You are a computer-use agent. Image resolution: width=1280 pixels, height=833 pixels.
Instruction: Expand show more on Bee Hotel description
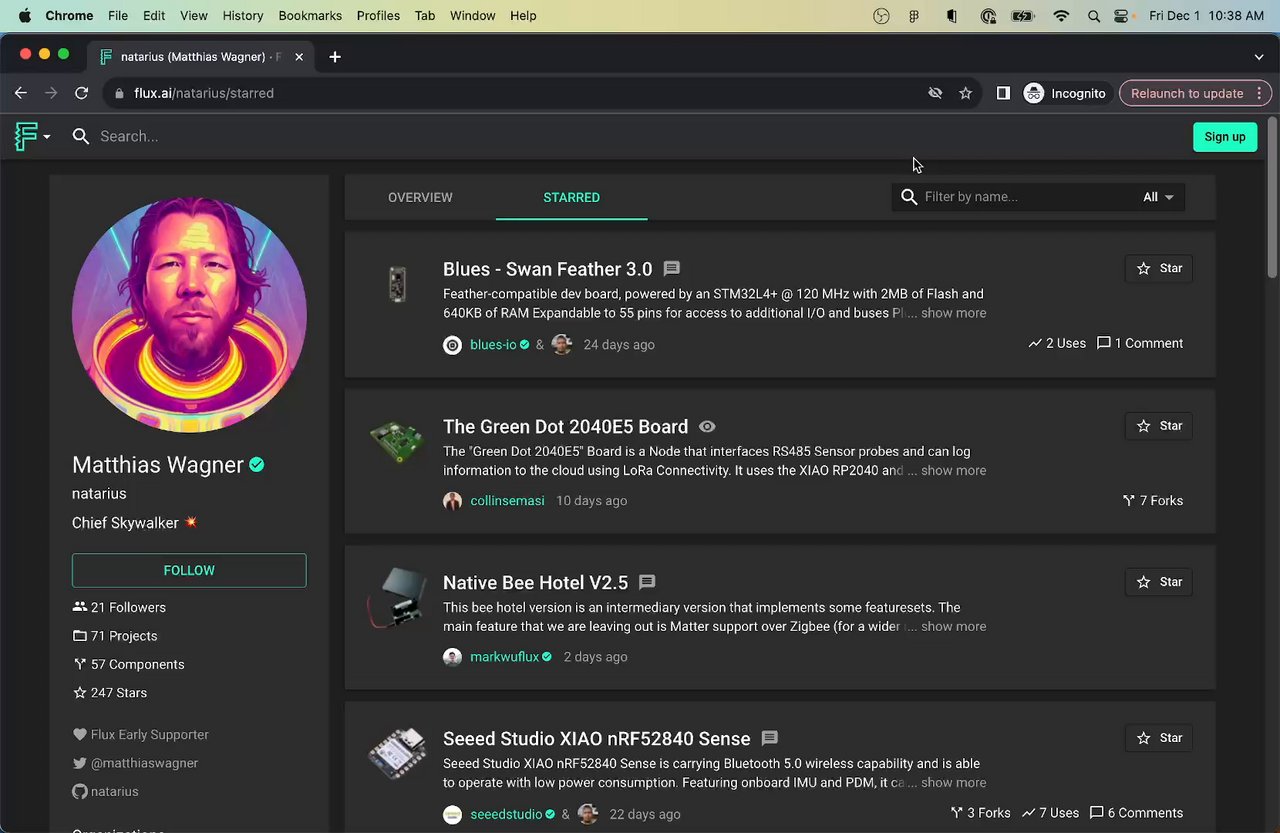point(953,626)
